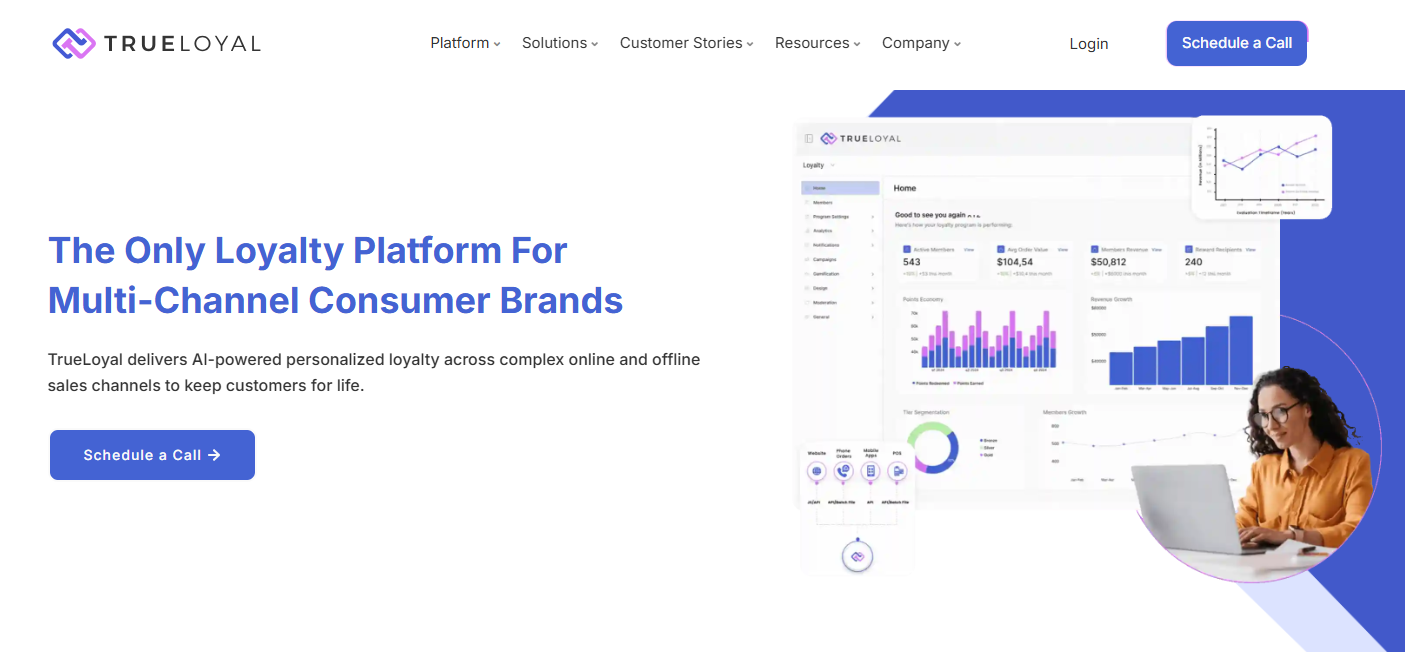The height and width of the screenshot is (668, 1405).
Task: Click the arrow icon in the hero Schedule a Call button
Action: [x=214, y=455]
